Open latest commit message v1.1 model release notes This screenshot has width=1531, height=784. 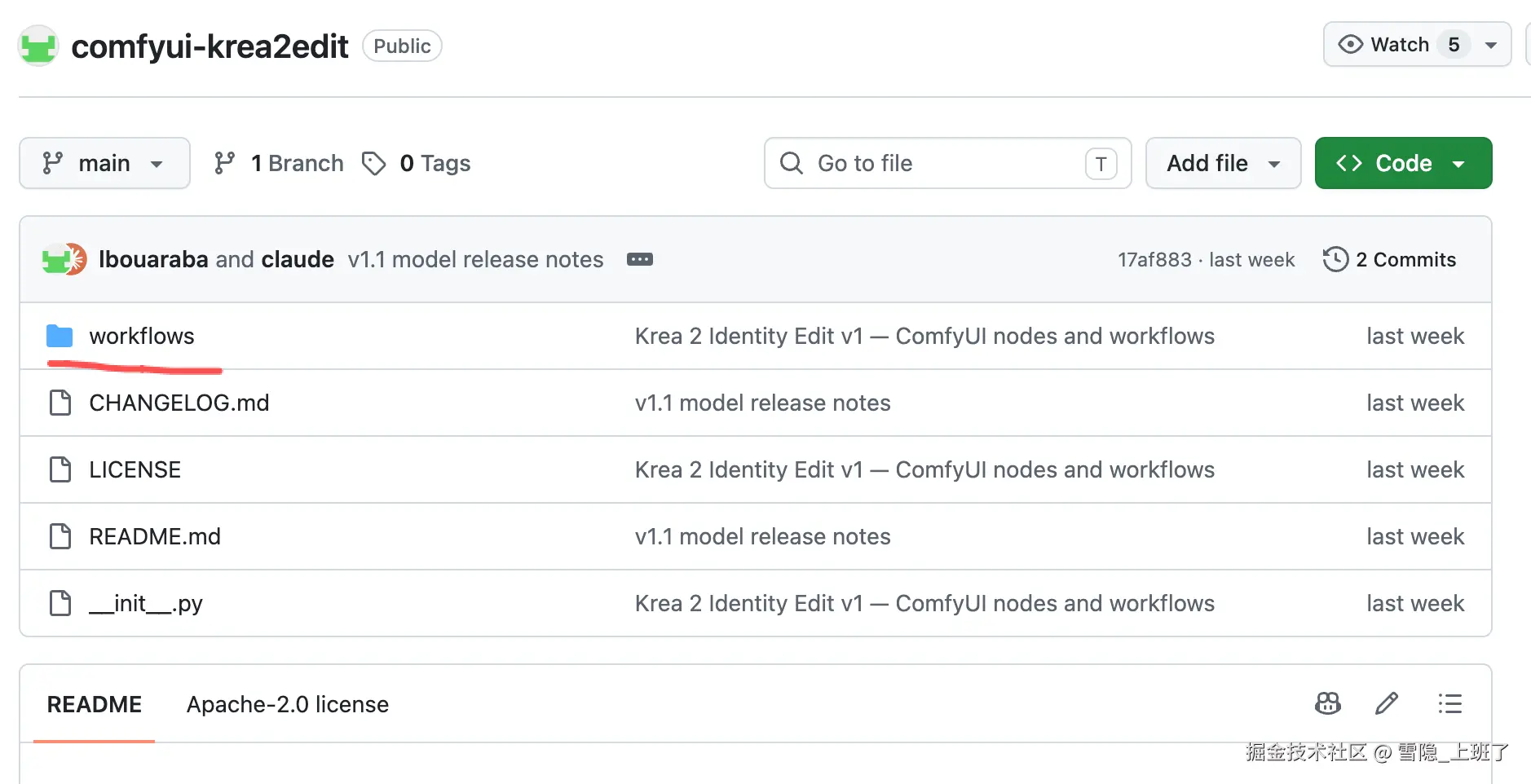pos(475,259)
